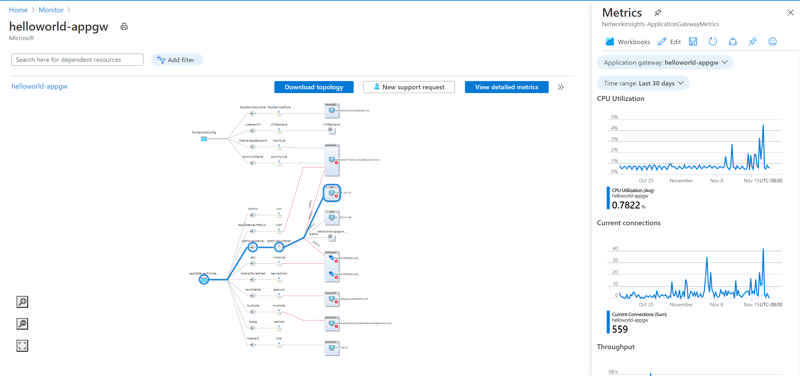800x376 pixels.
Task: Open New support request
Action: coord(409,87)
